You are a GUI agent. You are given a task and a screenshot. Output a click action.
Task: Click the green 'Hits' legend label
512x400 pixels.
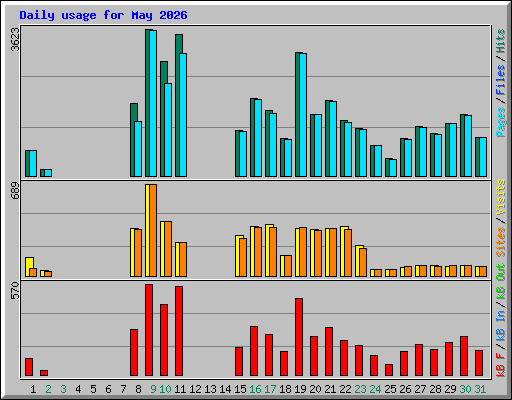501,41
